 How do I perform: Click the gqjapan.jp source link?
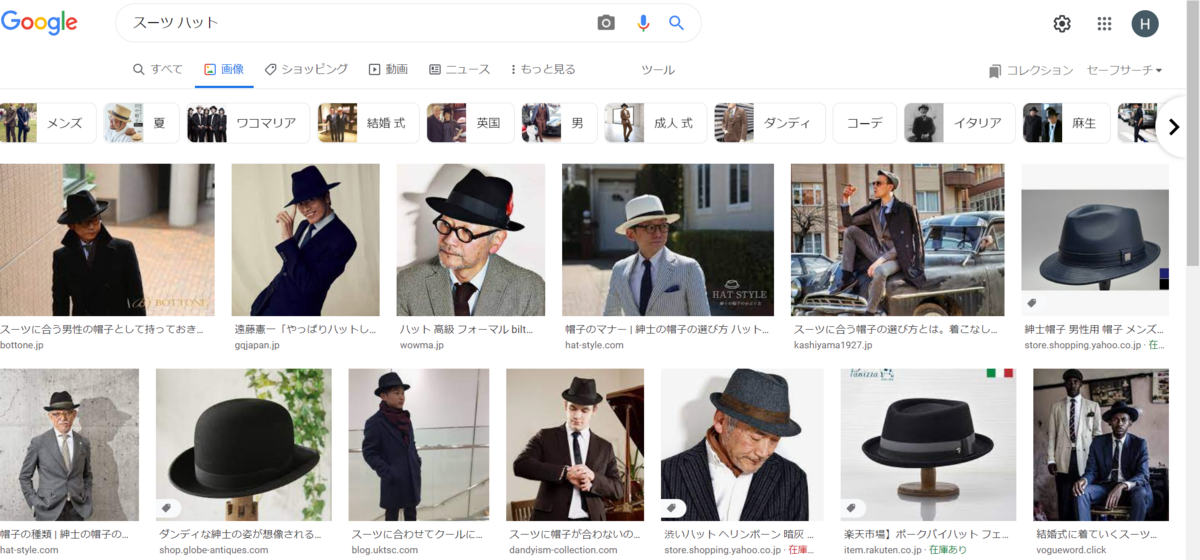pos(256,345)
